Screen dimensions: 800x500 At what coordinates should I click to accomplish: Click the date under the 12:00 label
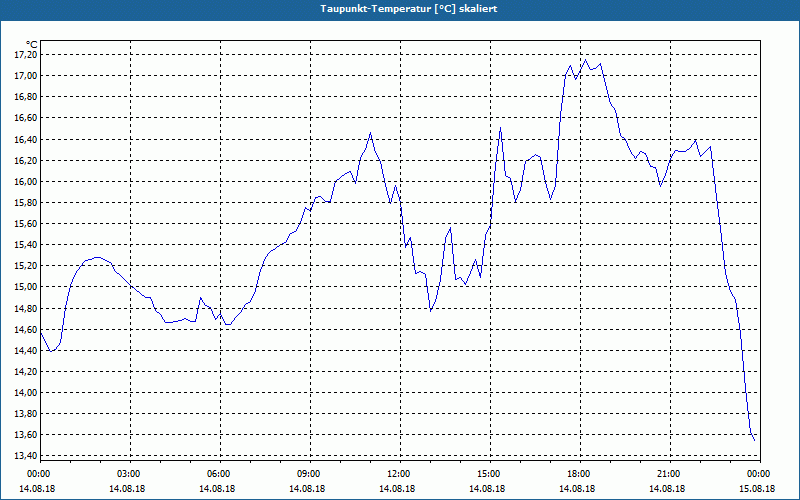point(397,488)
